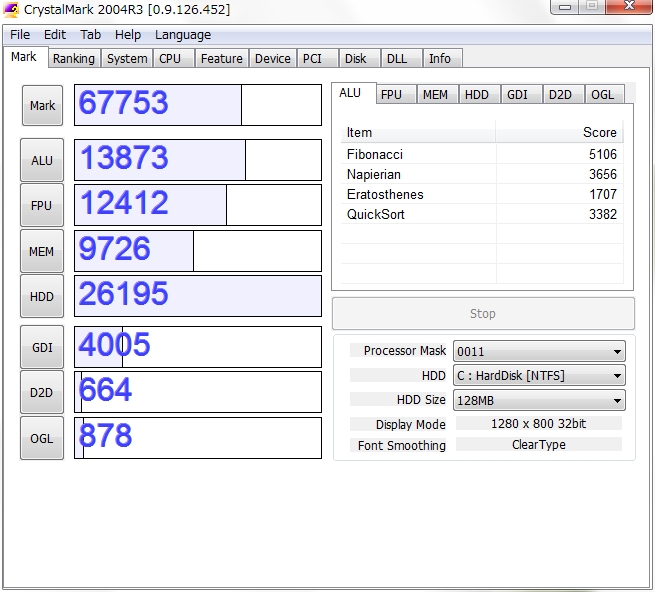Minimize the CrystalMark window

(x=565, y=6)
